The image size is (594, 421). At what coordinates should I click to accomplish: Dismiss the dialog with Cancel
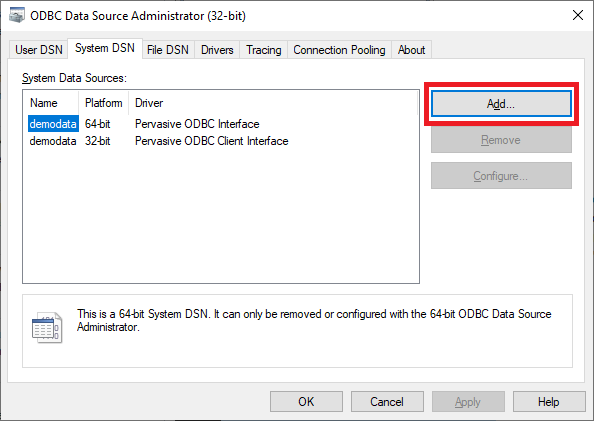[x=387, y=401]
